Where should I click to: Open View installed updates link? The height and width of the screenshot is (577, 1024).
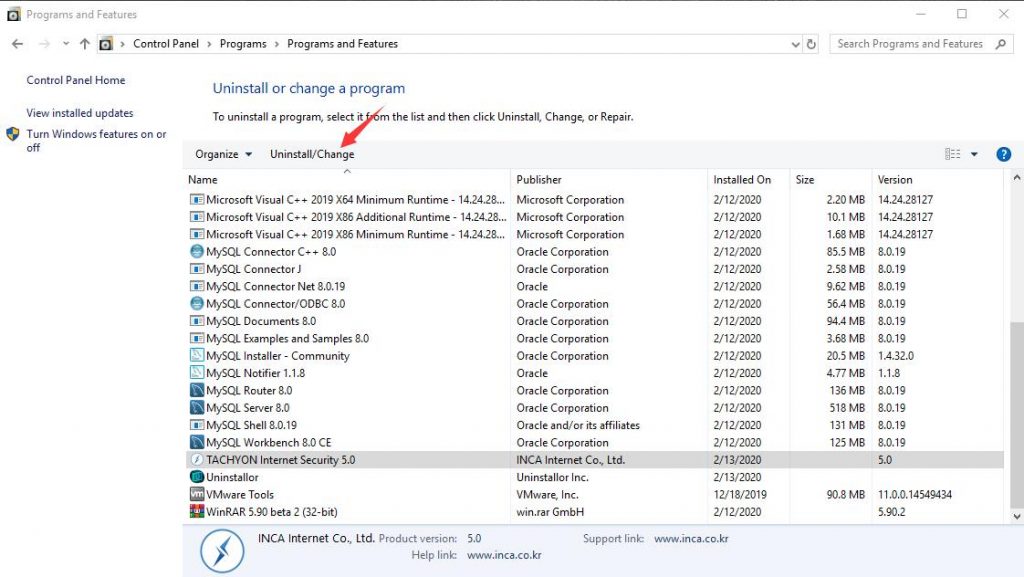coord(80,113)
